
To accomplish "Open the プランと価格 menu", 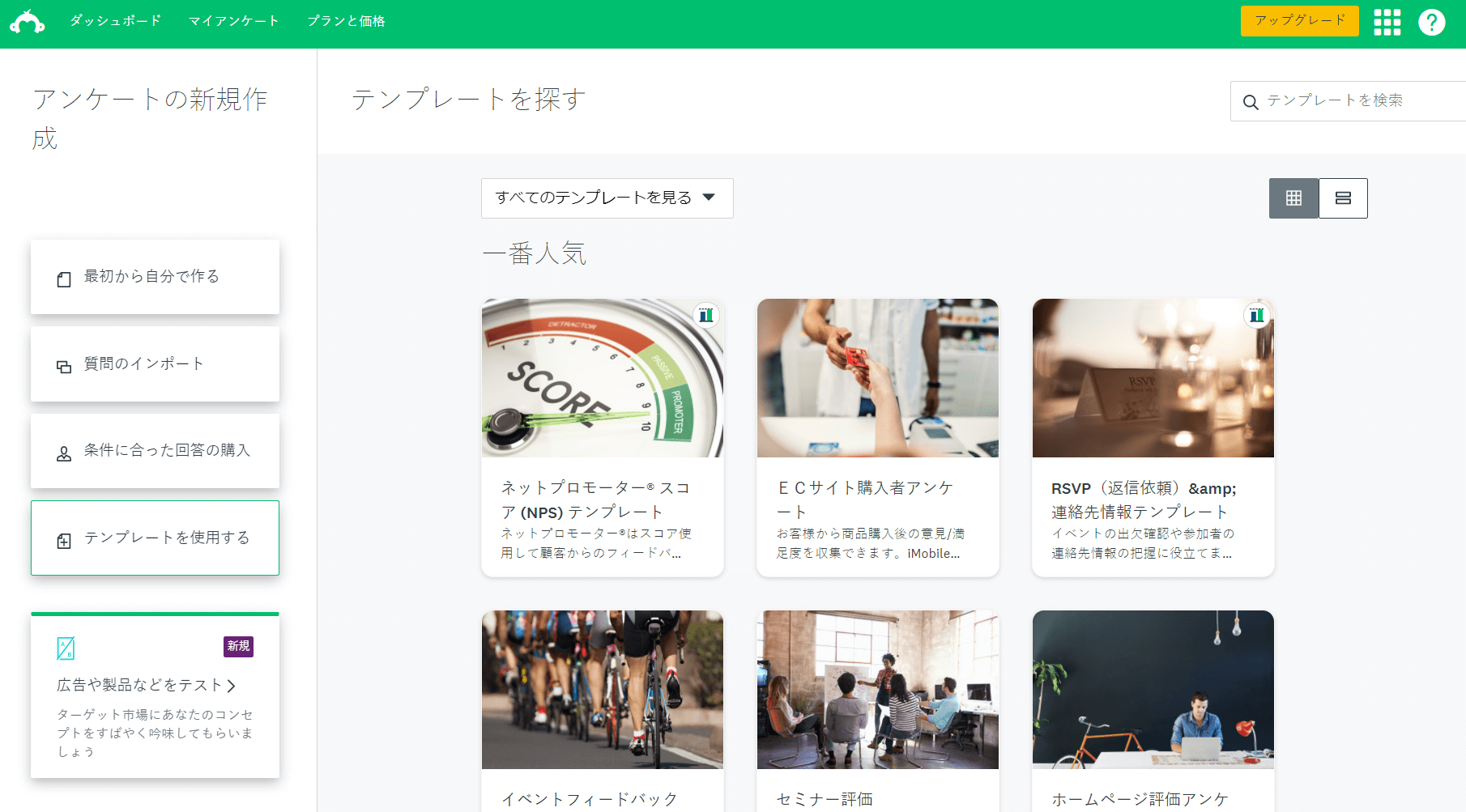I will point(346,21).
